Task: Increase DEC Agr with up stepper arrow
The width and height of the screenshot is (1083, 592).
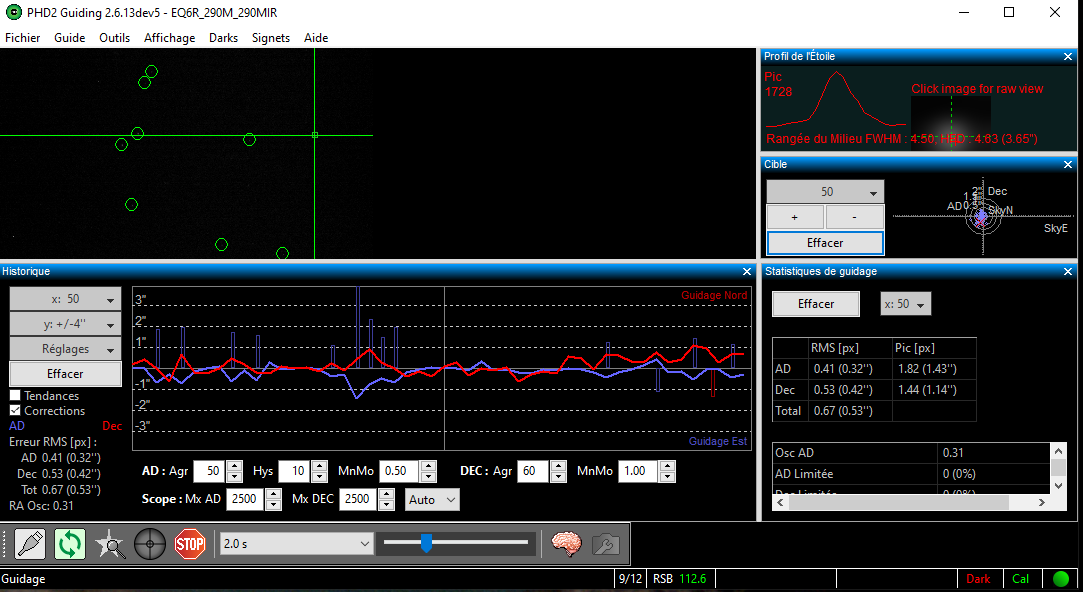Action: [558, 466]
